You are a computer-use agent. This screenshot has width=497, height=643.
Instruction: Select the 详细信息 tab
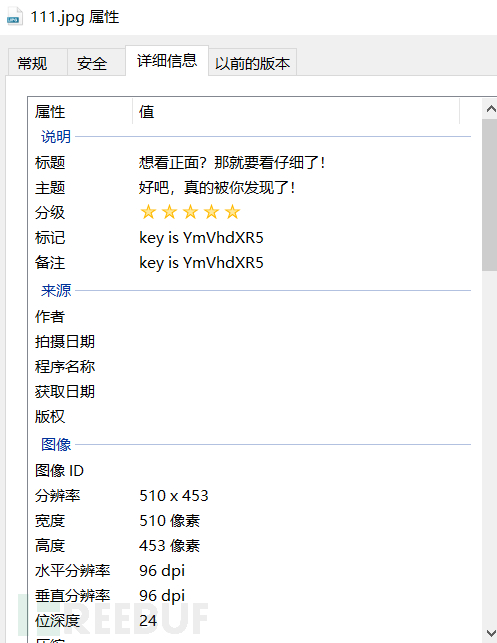coord(167,61)
